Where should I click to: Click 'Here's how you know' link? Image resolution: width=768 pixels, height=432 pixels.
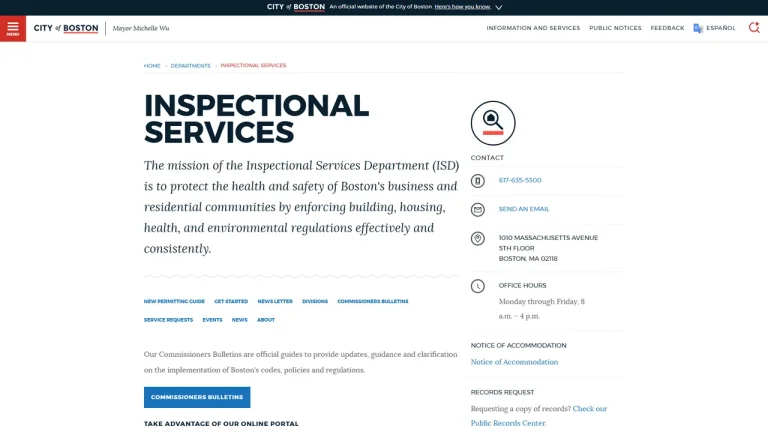[x=462, y=7]
